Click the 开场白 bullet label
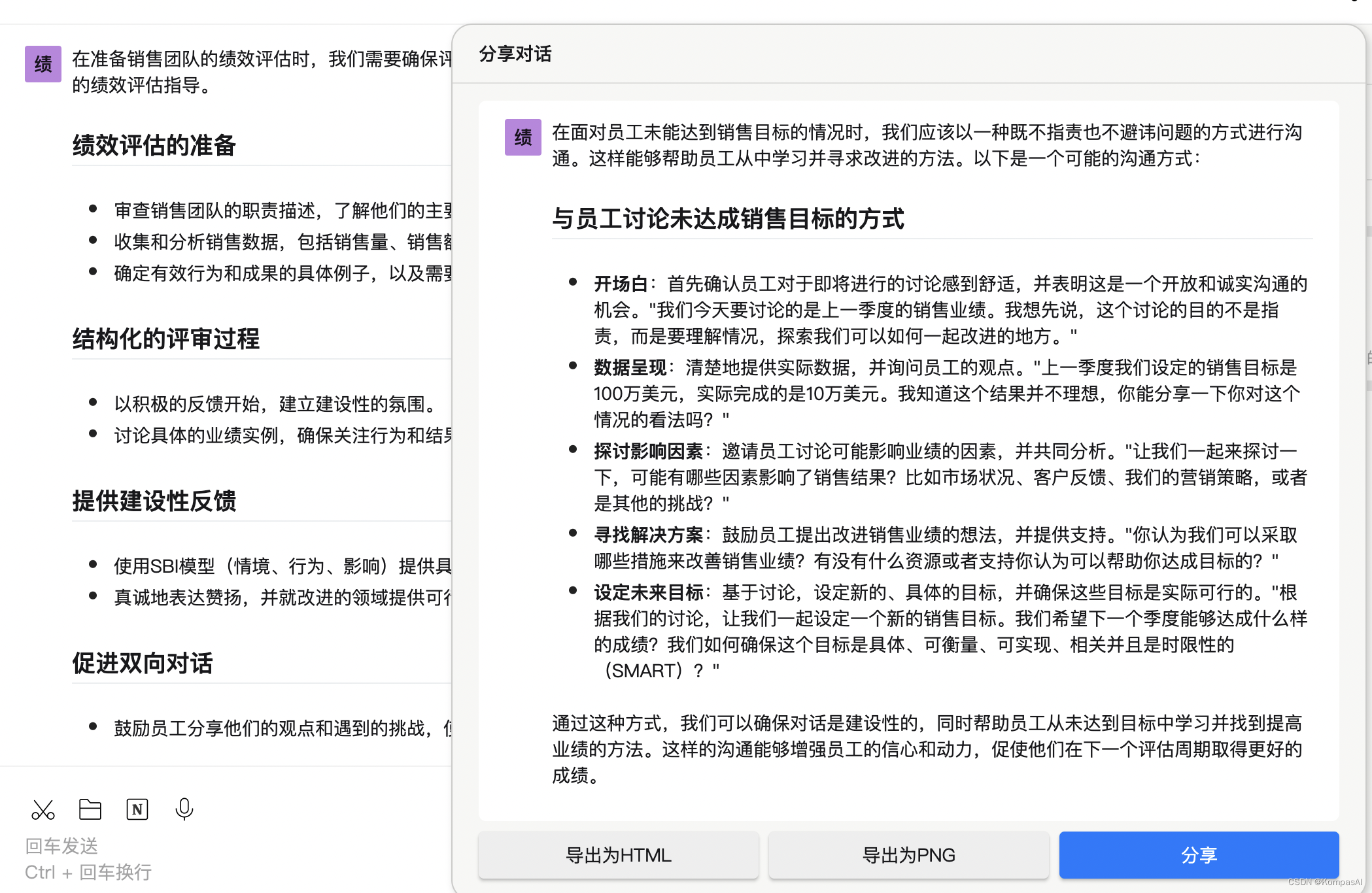 click(x=621, y=284)
